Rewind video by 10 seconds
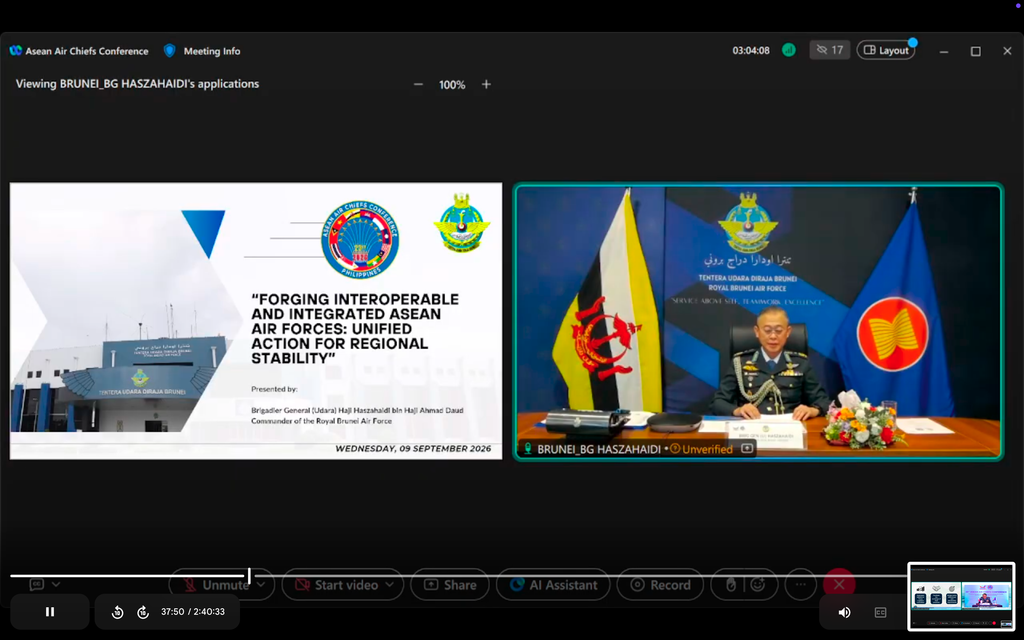The width and height of the screenshot is (1024, 640). coord(118,612)
